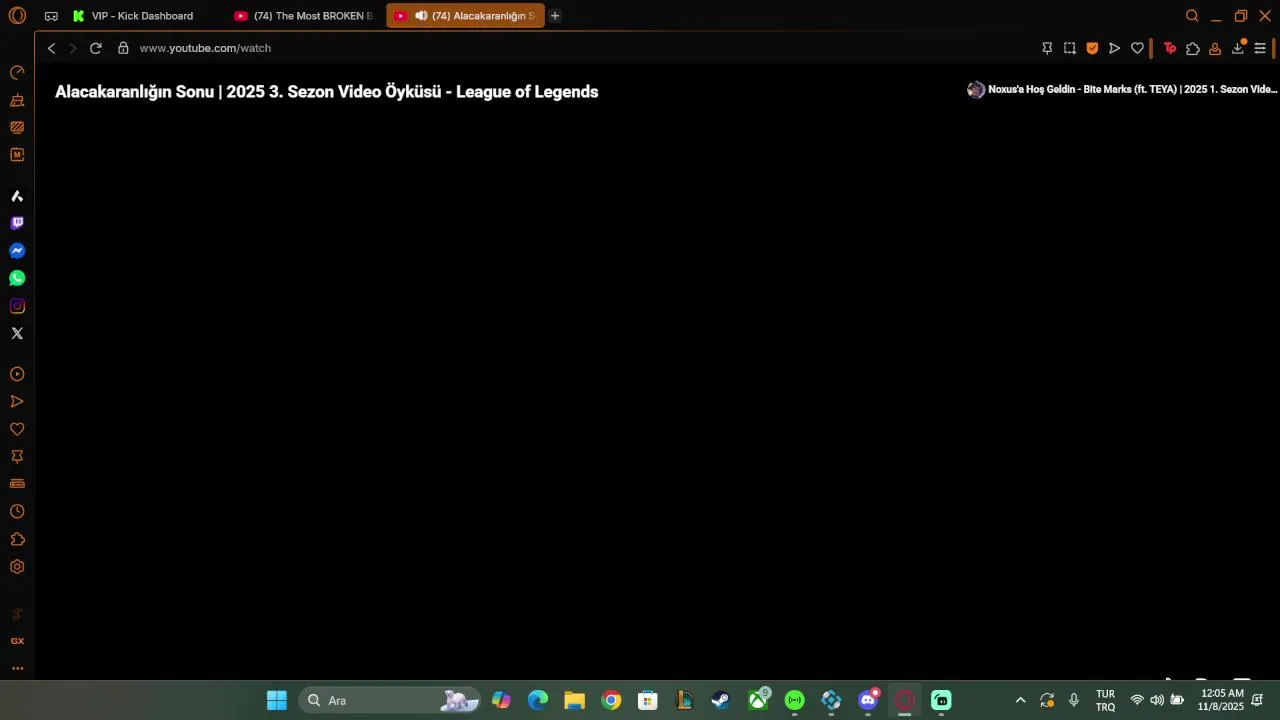This screenshot has height=720, width=1280.
Task: Open GX Cleaner broom icon in sidebar
Action: tap(17, 100)
